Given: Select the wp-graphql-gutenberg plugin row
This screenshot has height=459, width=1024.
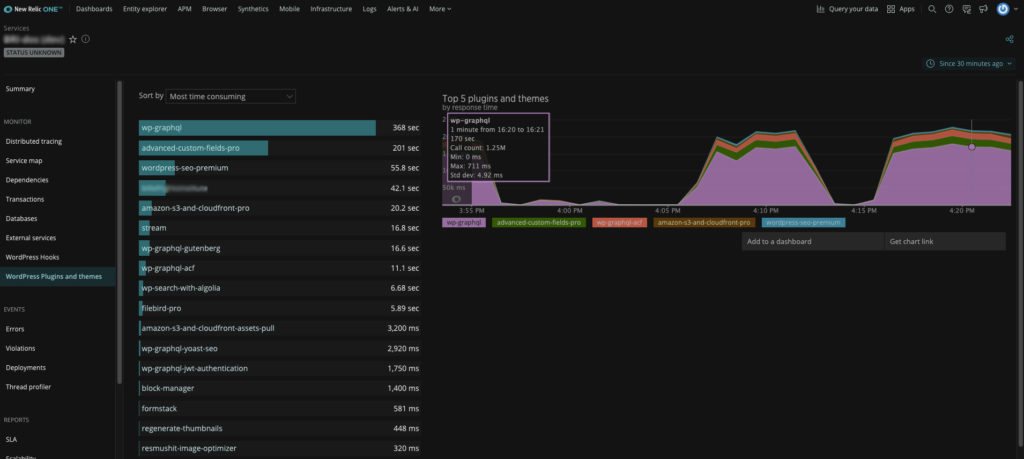Looking at the screenshot, I should click(280, 249).
